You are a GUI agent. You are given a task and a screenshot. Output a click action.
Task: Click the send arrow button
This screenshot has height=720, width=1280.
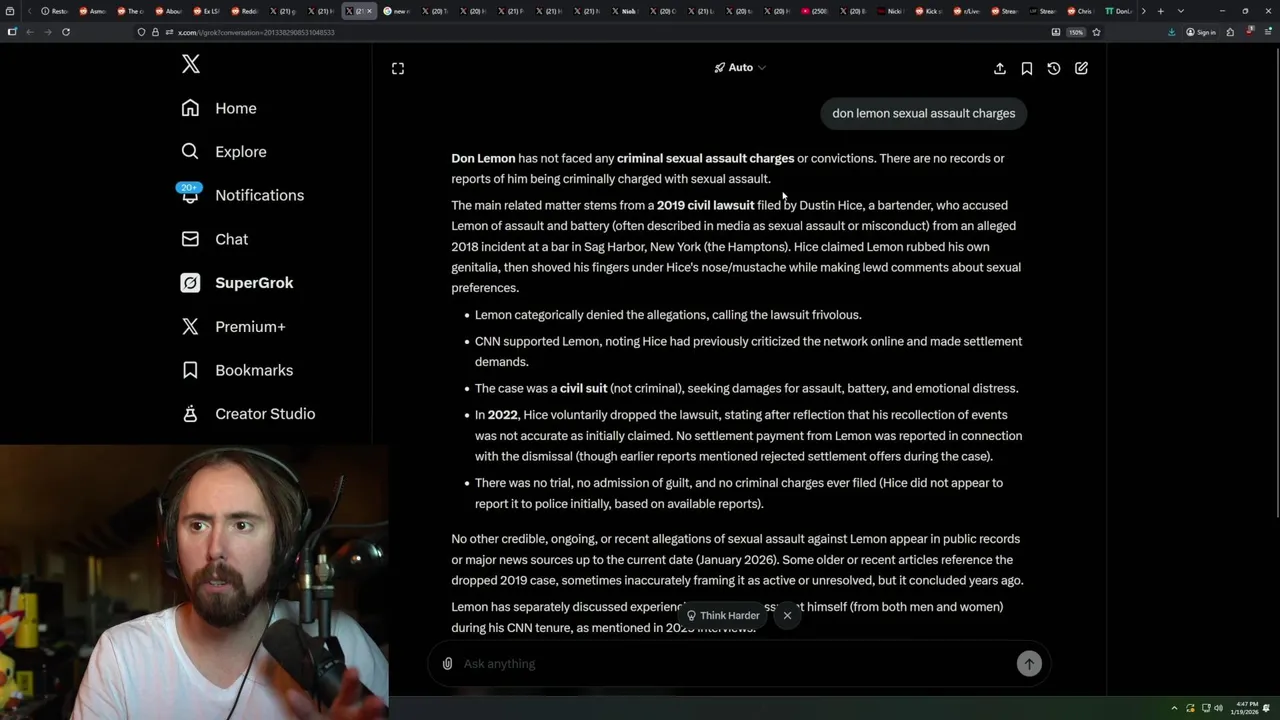[x=1029, y=663]
